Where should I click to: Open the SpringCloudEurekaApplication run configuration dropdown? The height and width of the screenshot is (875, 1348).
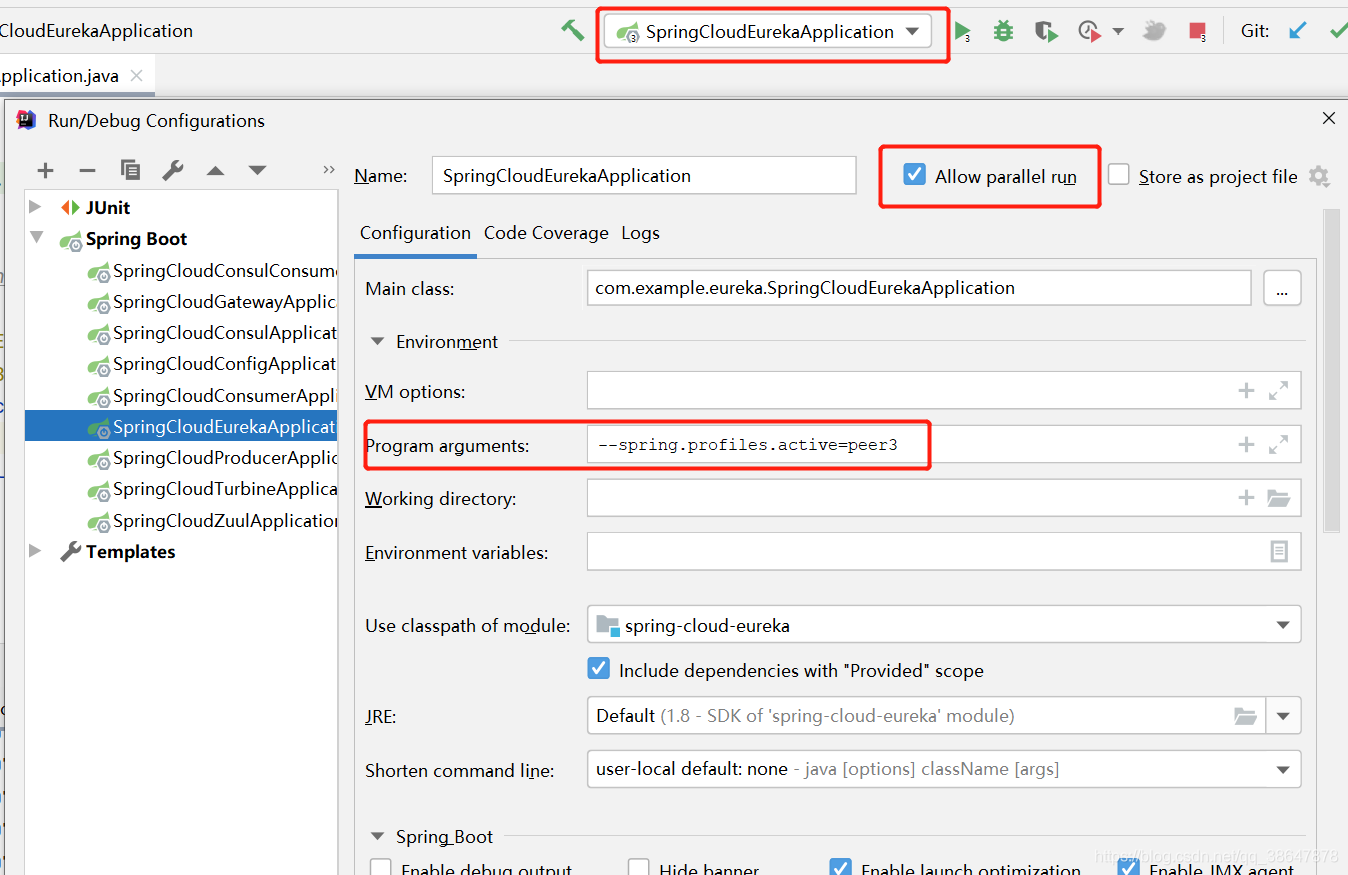pos(768,32)
